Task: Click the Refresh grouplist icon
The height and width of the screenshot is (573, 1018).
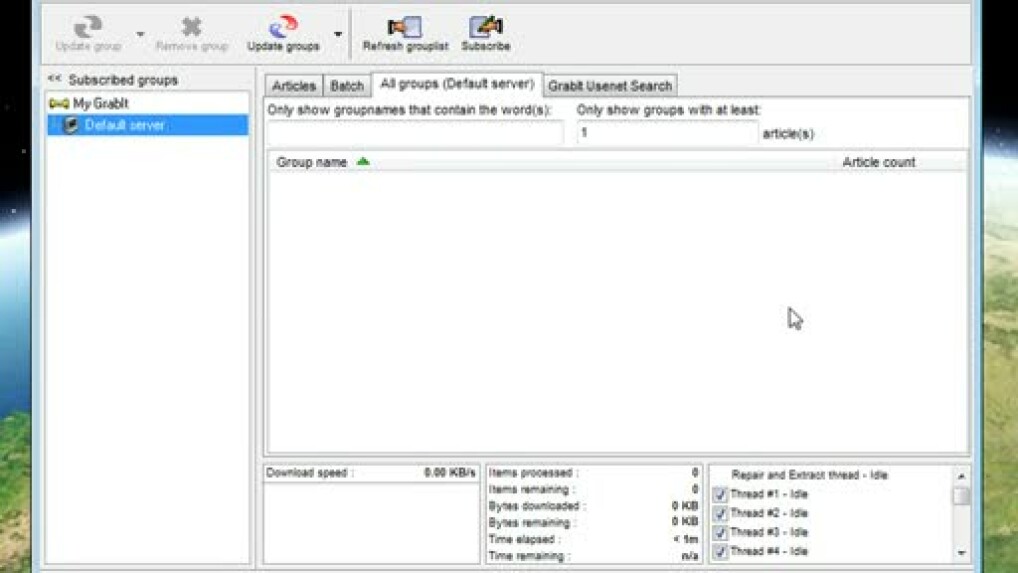Action: click(x=405, y=27)
